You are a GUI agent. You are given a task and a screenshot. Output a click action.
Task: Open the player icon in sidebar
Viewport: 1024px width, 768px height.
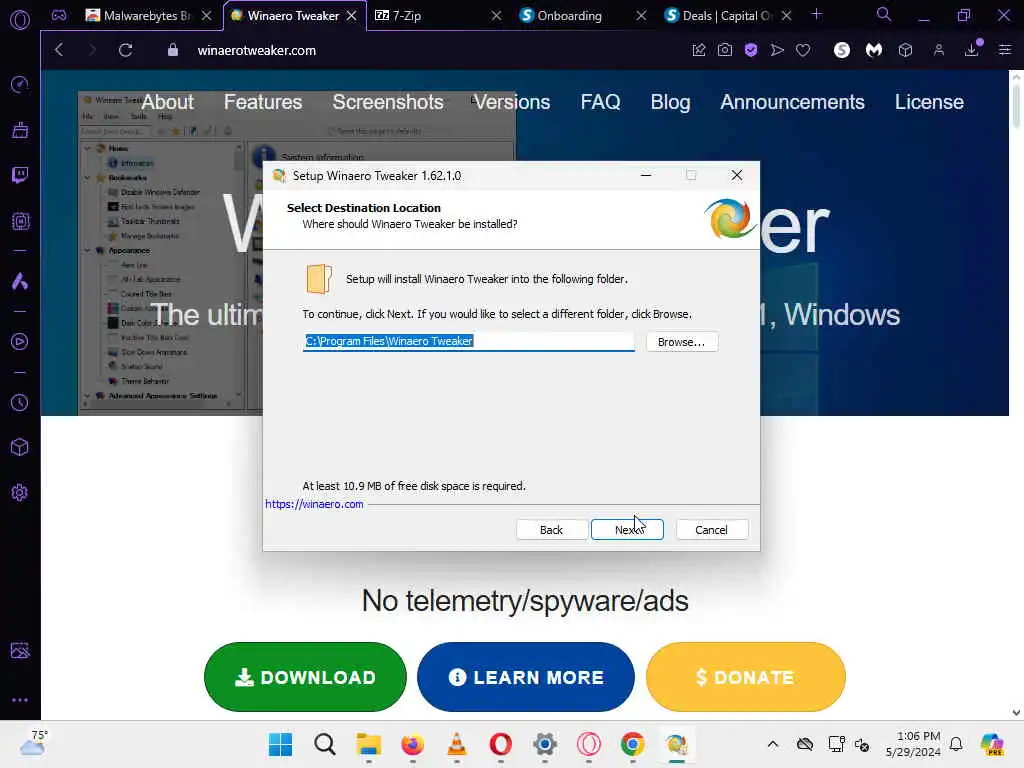(x=20, y=342)
